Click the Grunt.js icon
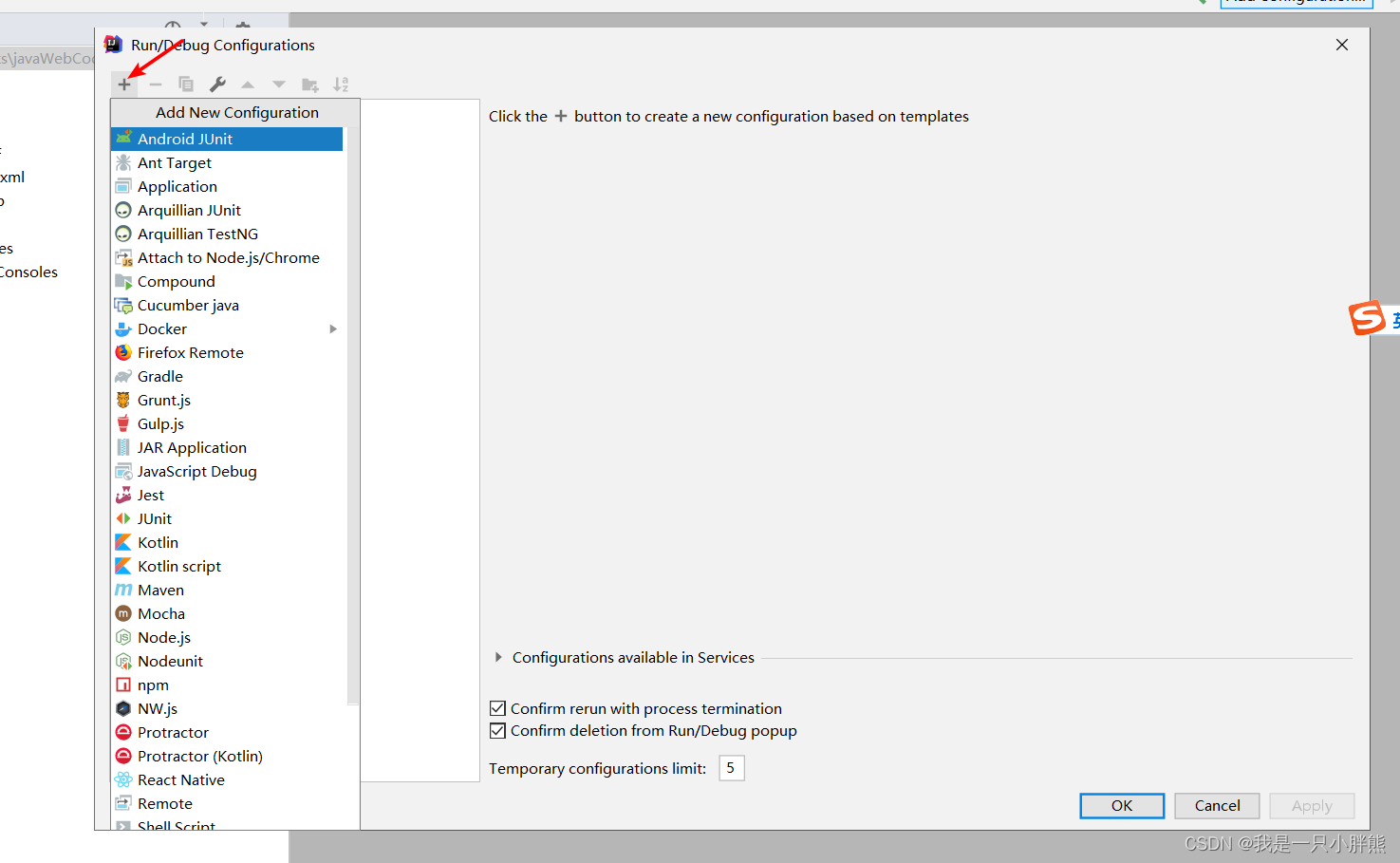 click(123, 400)
